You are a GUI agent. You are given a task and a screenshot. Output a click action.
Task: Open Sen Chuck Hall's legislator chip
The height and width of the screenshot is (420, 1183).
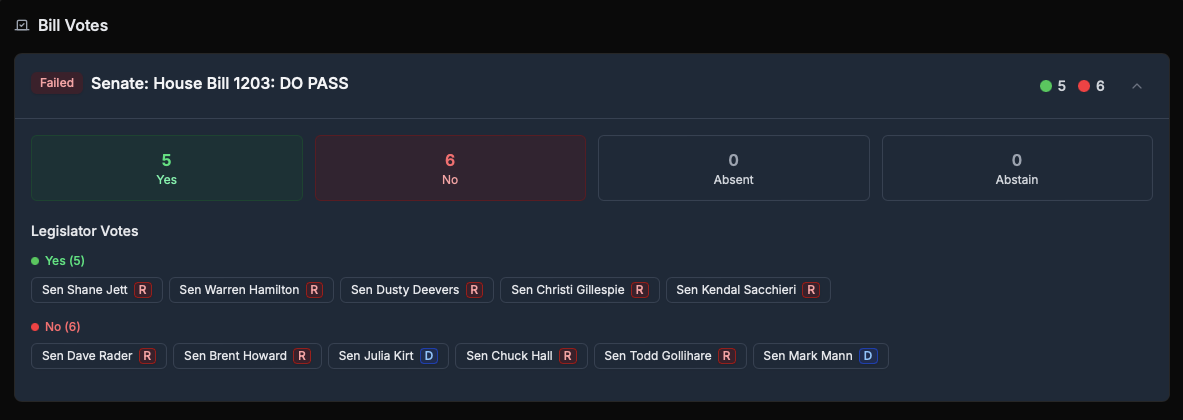pyautogui.click(x=521, y=356)
